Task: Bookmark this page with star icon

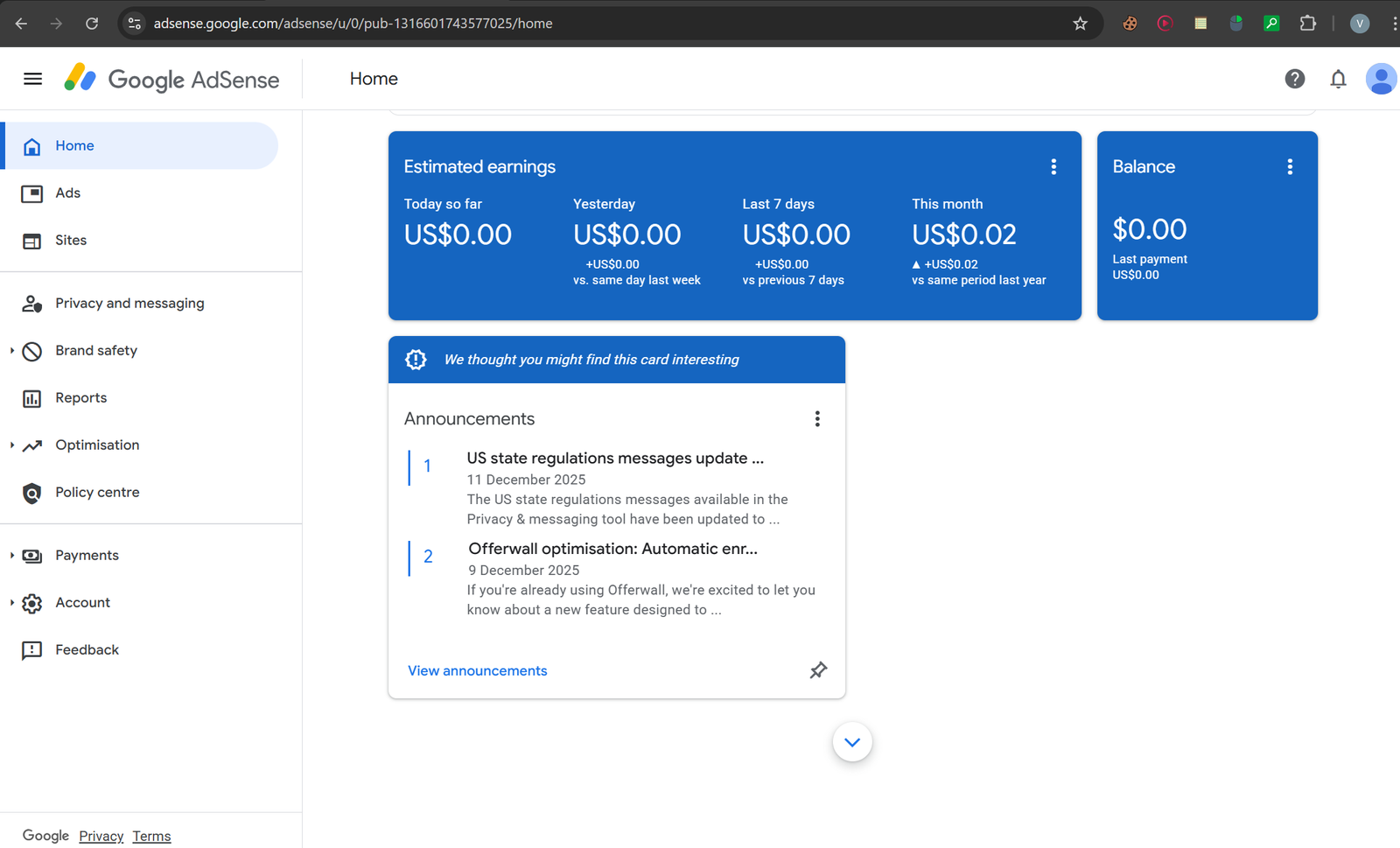Action: [1080, 24]
